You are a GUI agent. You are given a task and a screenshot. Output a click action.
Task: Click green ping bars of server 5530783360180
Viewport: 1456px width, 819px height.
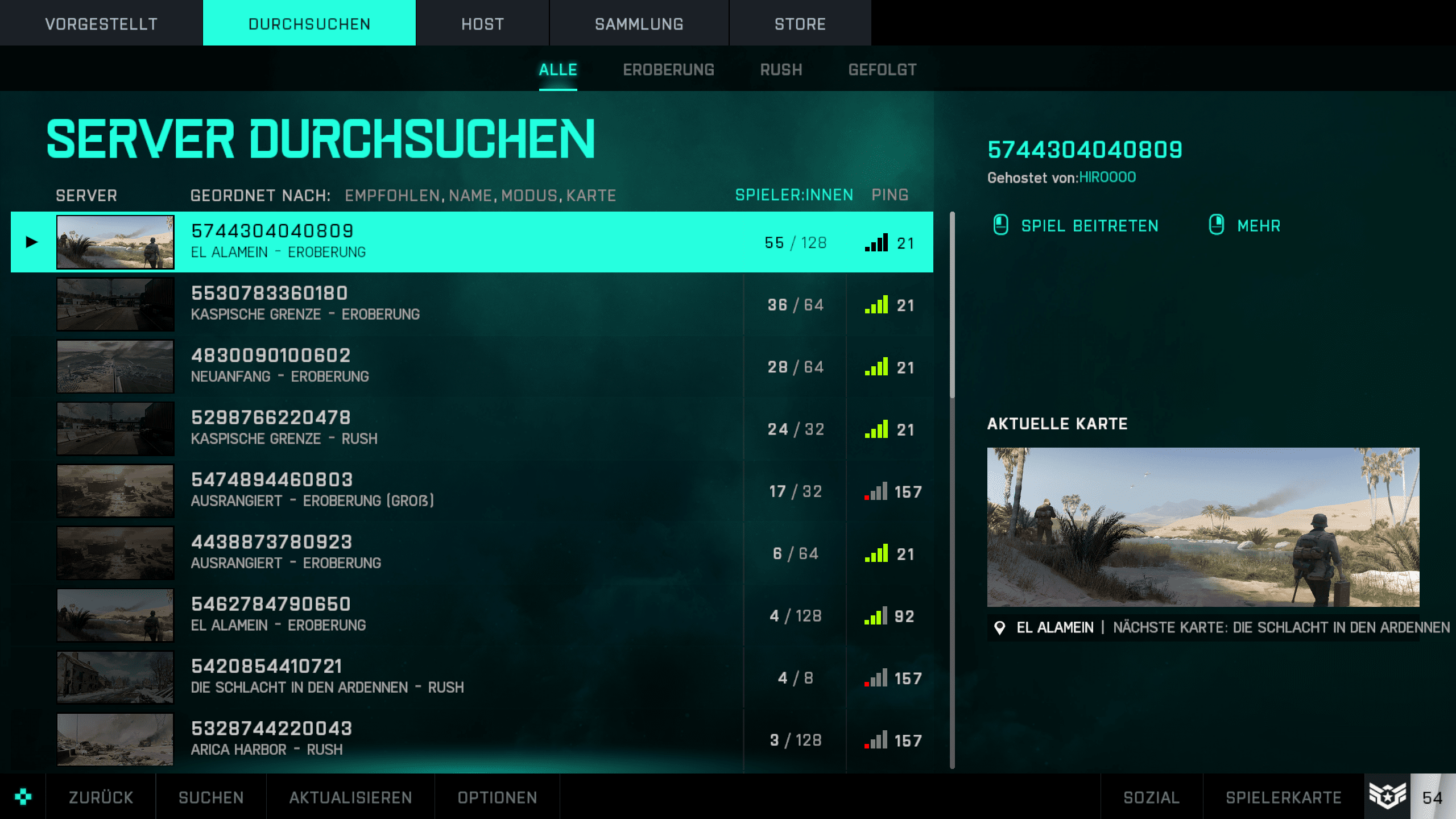876,305
